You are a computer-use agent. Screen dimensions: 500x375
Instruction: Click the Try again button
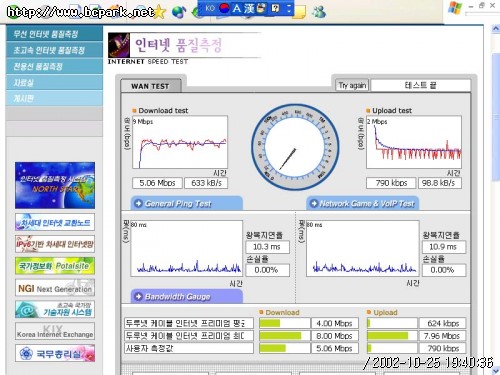tap(352, 85)
